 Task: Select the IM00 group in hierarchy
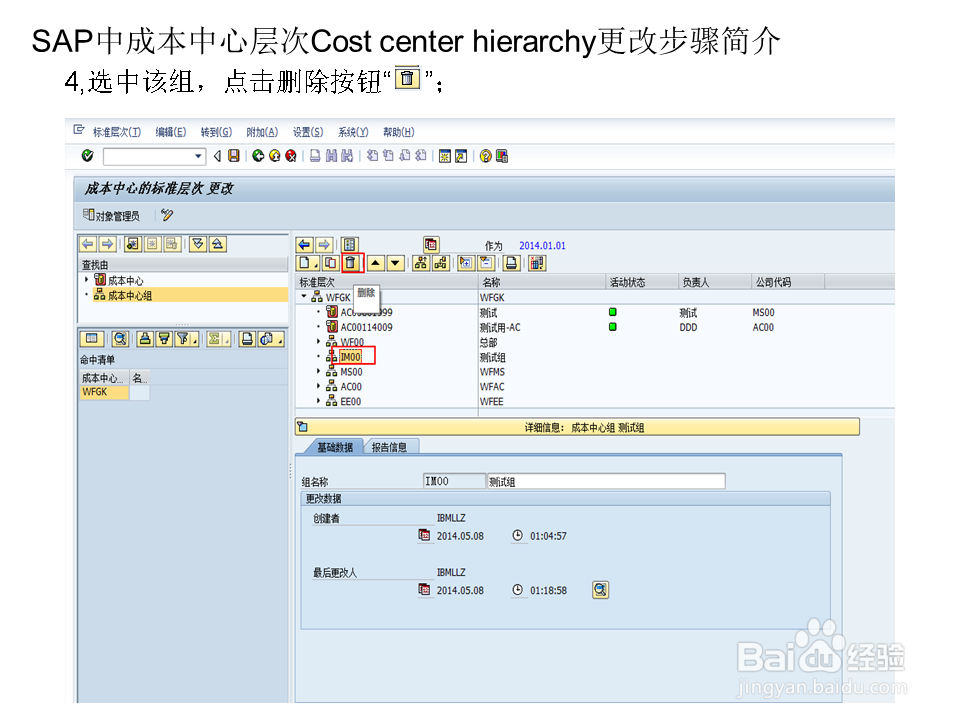point(350,357)
